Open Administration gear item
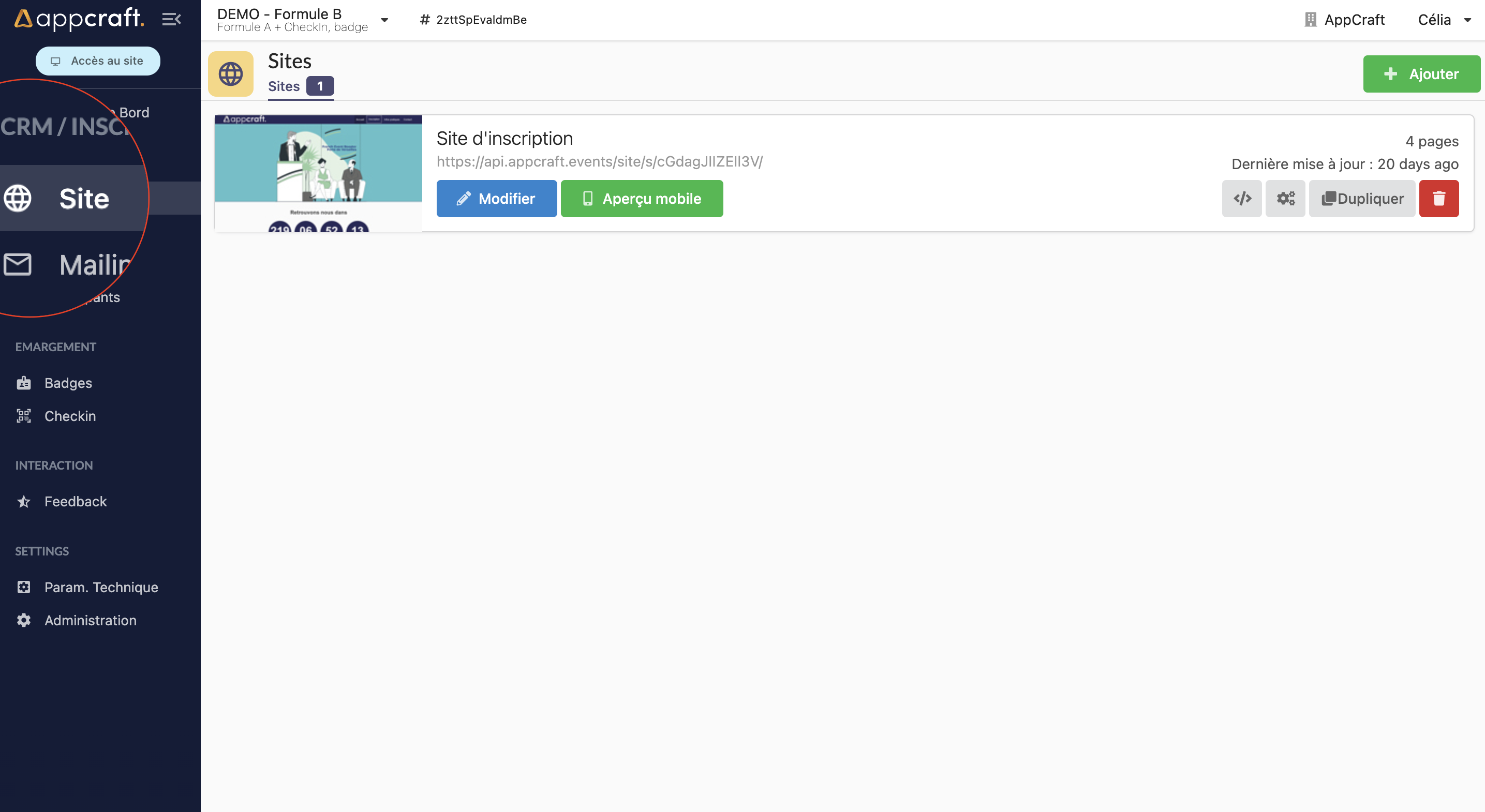Screen dimensions: 1485x812 point(90,620)
